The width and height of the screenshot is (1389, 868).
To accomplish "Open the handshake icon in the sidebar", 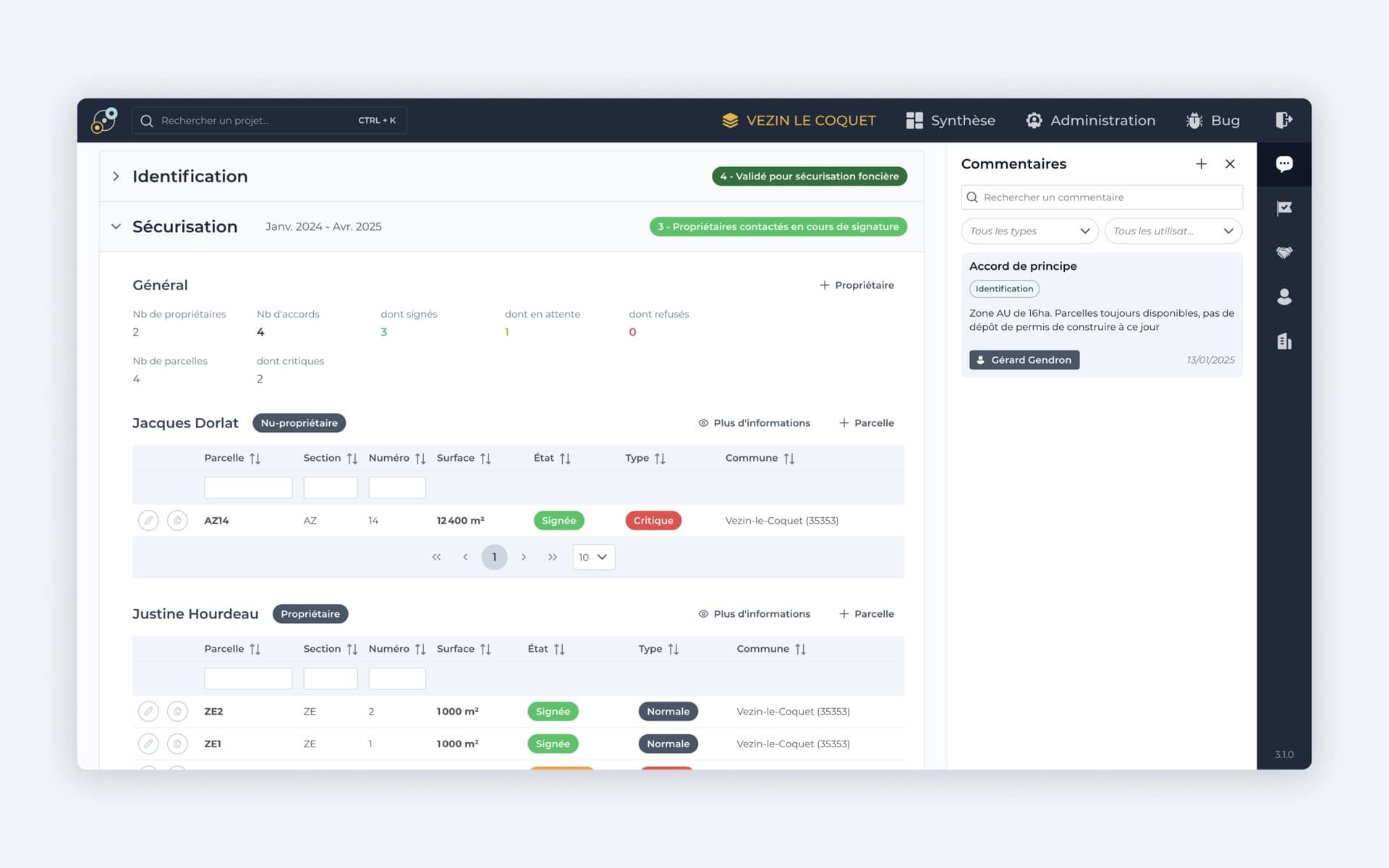I will point(1284,252).
